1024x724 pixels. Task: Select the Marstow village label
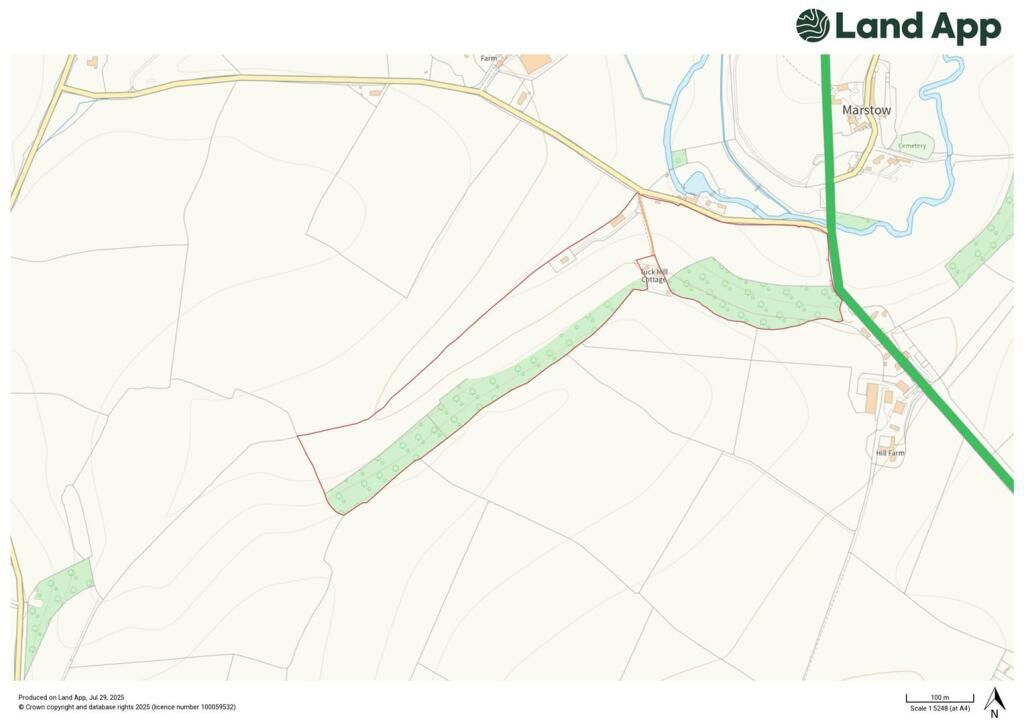point(866,110)
